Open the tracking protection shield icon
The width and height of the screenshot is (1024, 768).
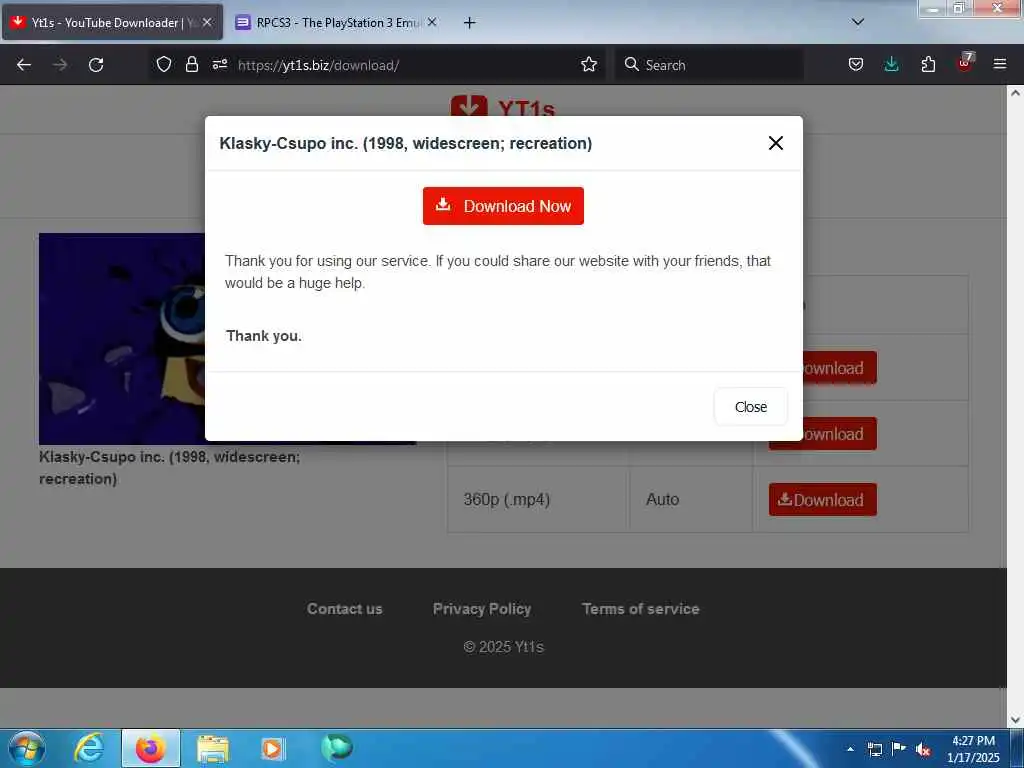click(164, 65)
